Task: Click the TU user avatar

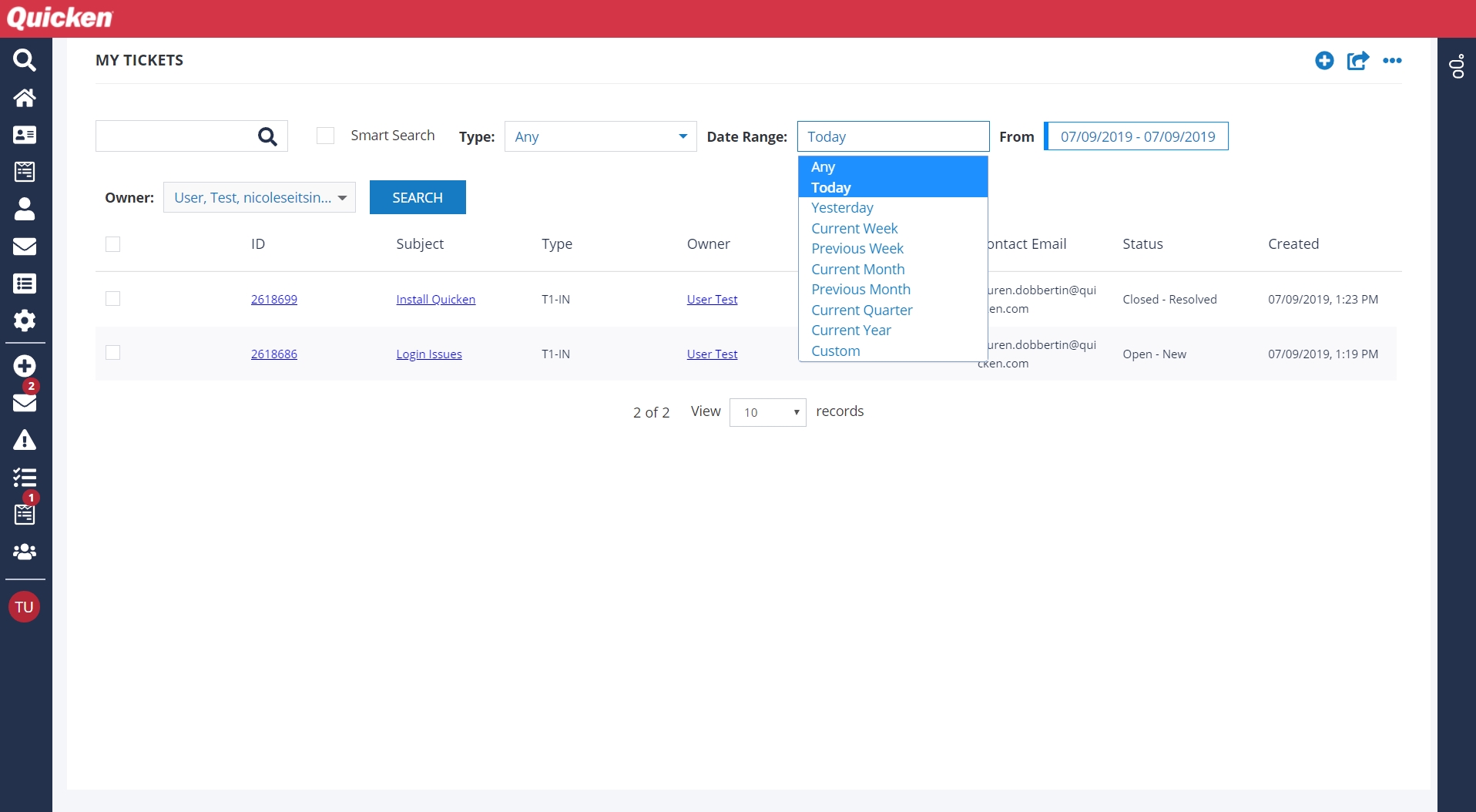Action: 25,607
